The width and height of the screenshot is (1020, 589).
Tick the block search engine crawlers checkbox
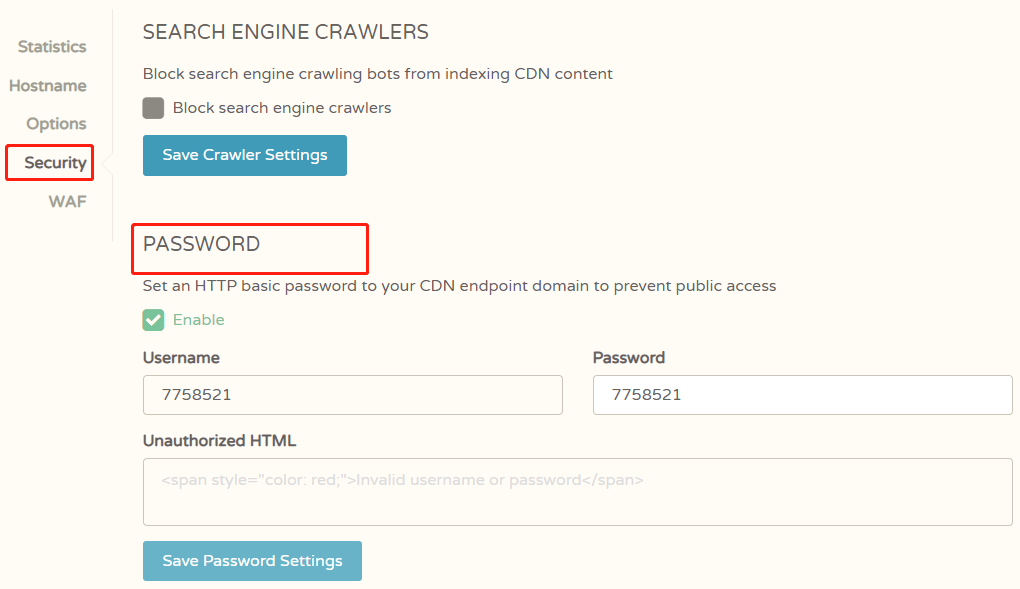click(153, 108)
